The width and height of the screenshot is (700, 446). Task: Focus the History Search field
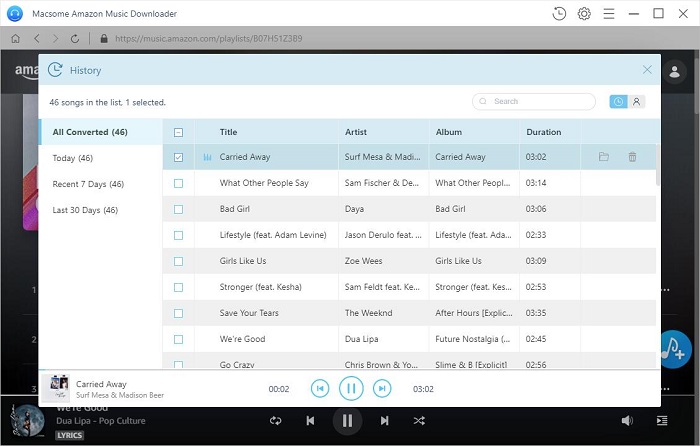coord(533,101)
